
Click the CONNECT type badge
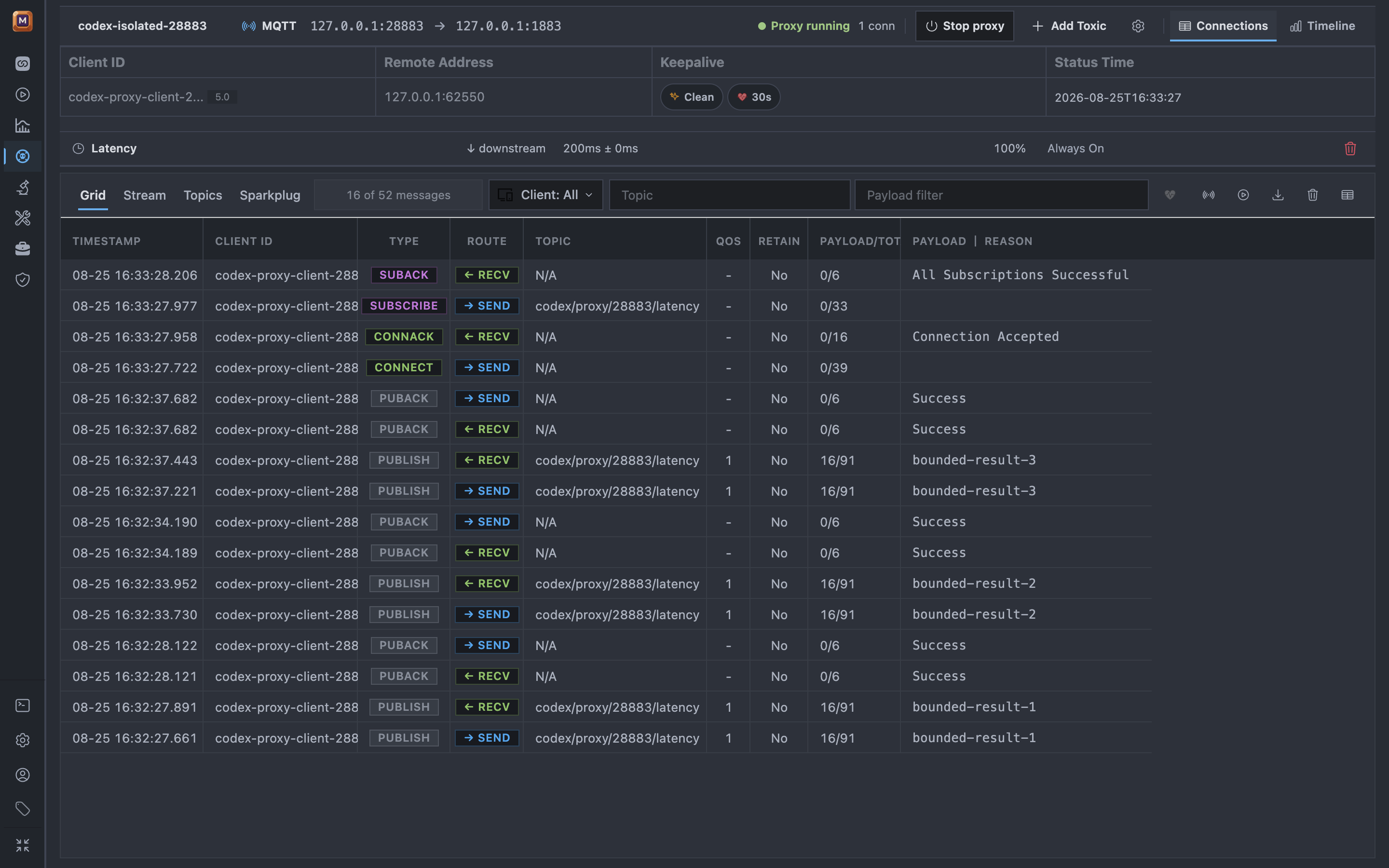404,367
